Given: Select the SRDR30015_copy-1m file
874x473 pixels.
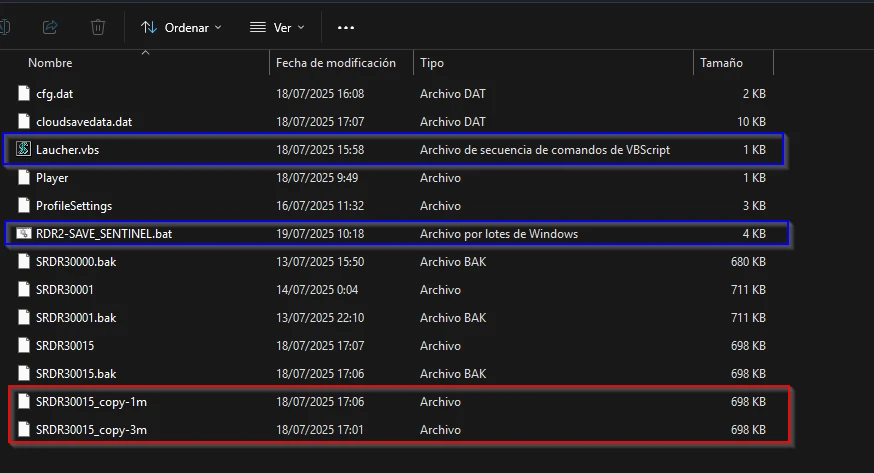Looking at the screenshot, I should click(x=92, y=402).
